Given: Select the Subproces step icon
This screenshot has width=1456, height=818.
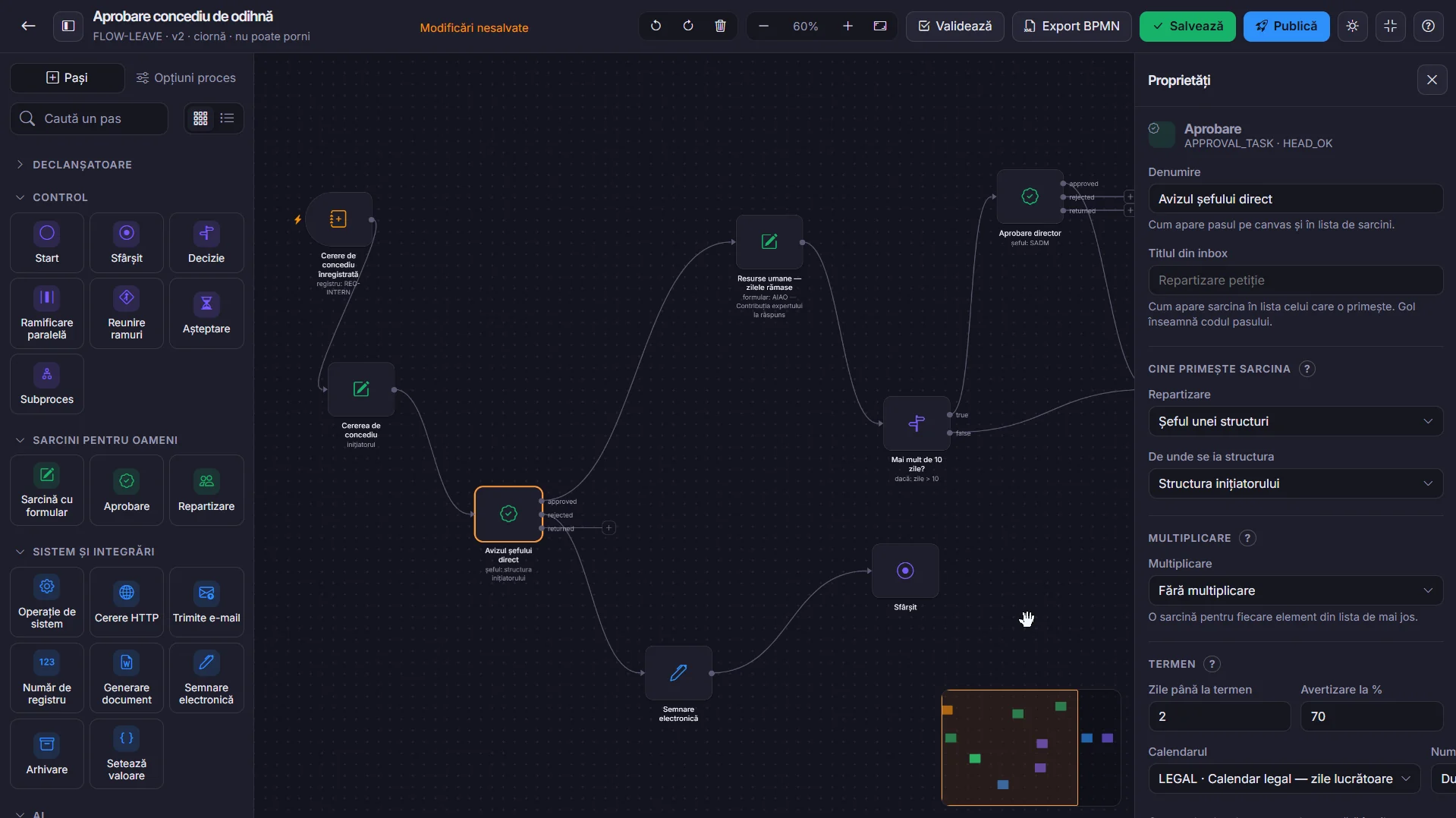Looking at the screenshot, I should pyautogui.click(x=47, y=384).
